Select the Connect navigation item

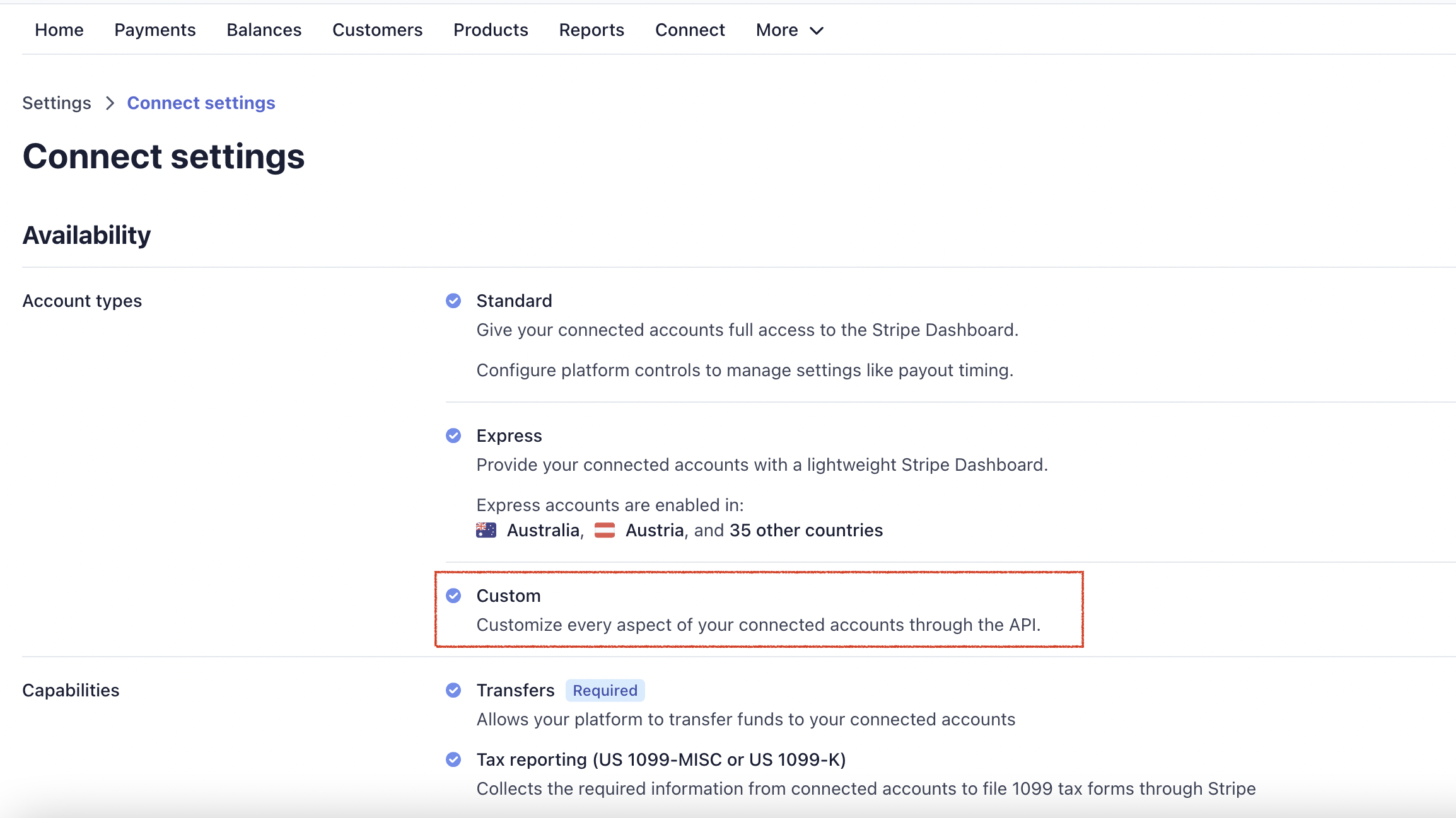[x=690, y=30]
